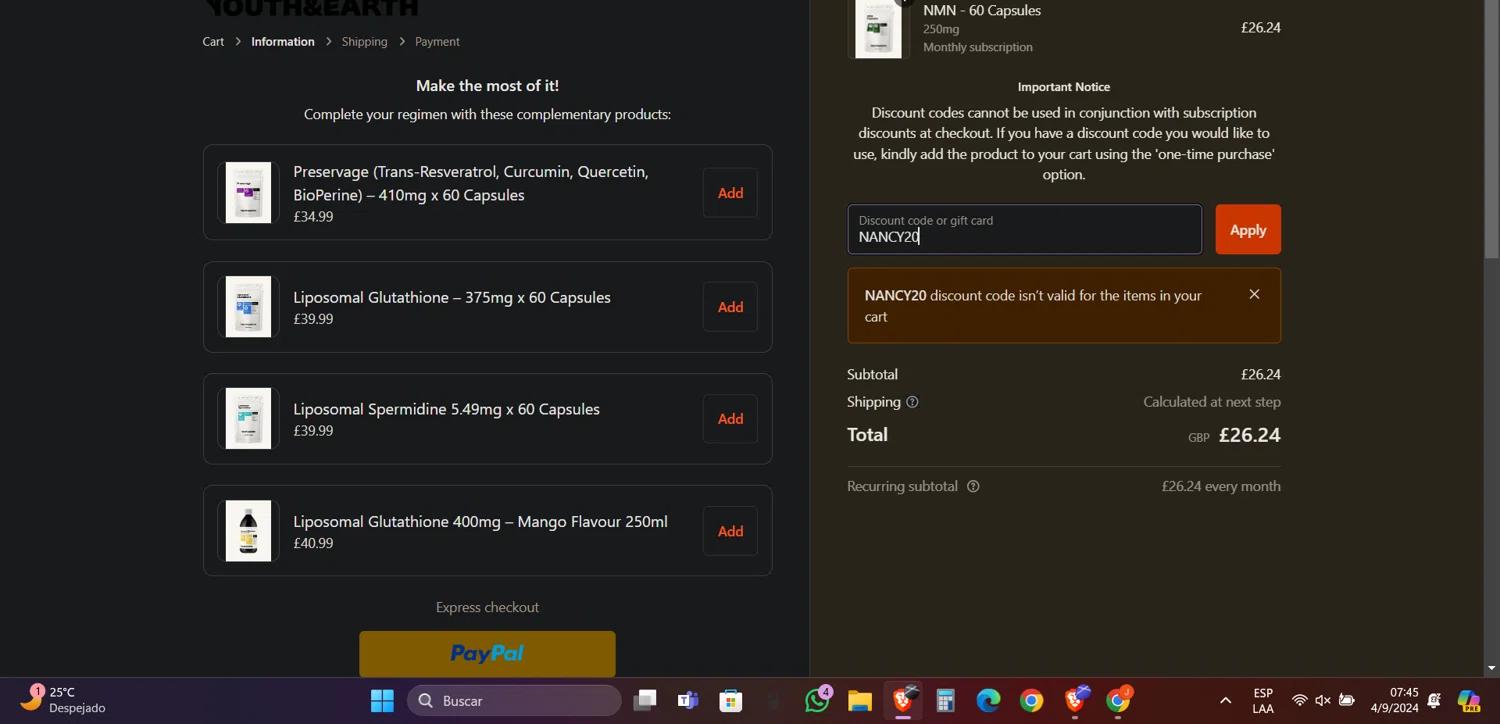Viewport: 1500px width, 724px height.
Task: Select the Information breadcrumb step
Action: tap(282, 42)
